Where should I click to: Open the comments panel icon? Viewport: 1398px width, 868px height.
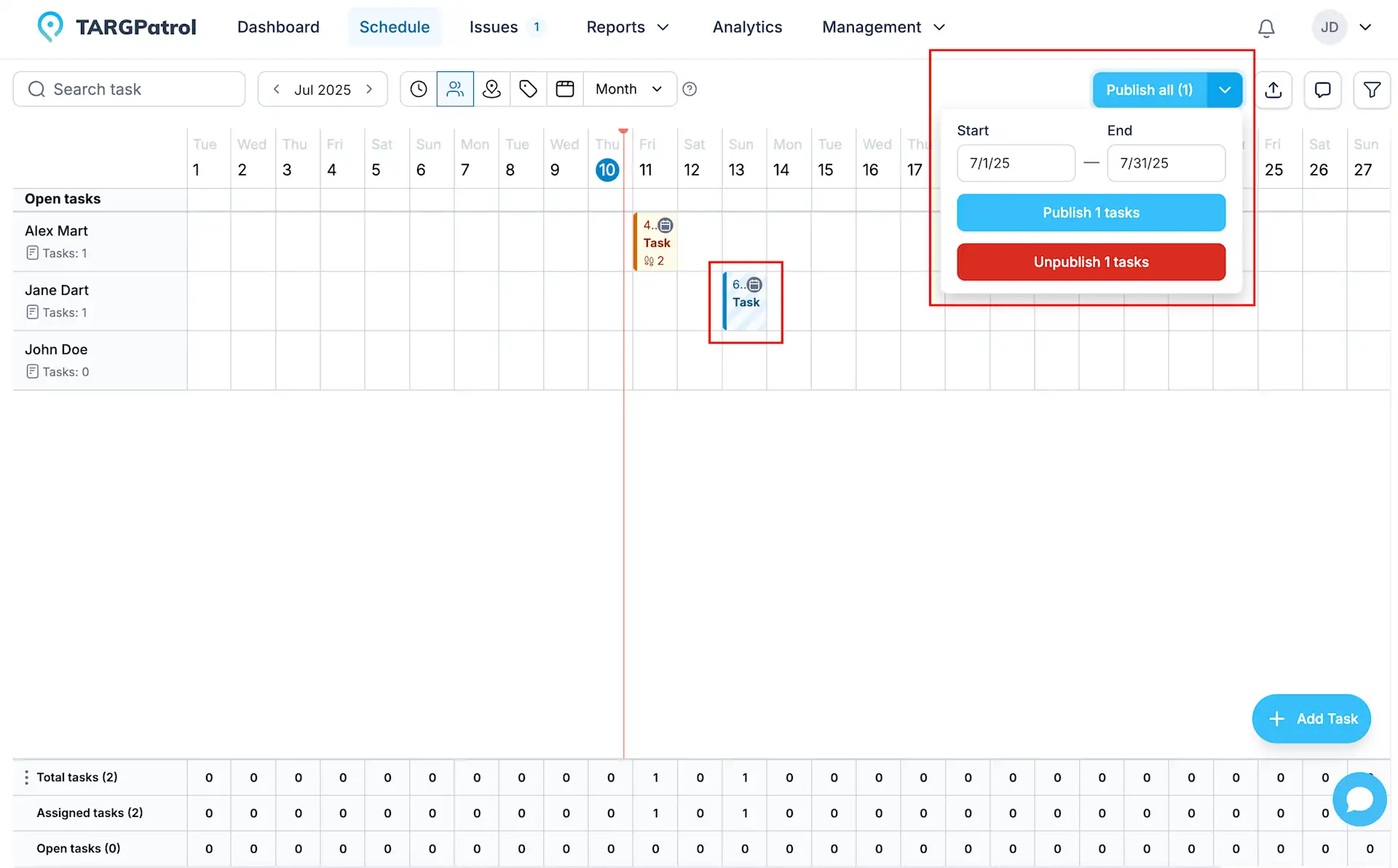click(1323, 90)
